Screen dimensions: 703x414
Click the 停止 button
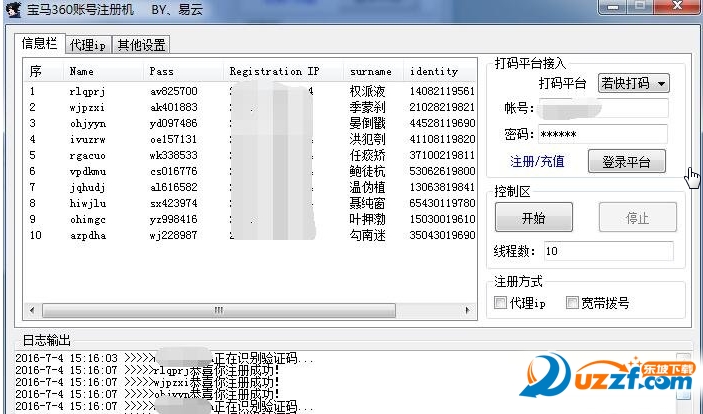pyautogui.click(x=638, y=218)
